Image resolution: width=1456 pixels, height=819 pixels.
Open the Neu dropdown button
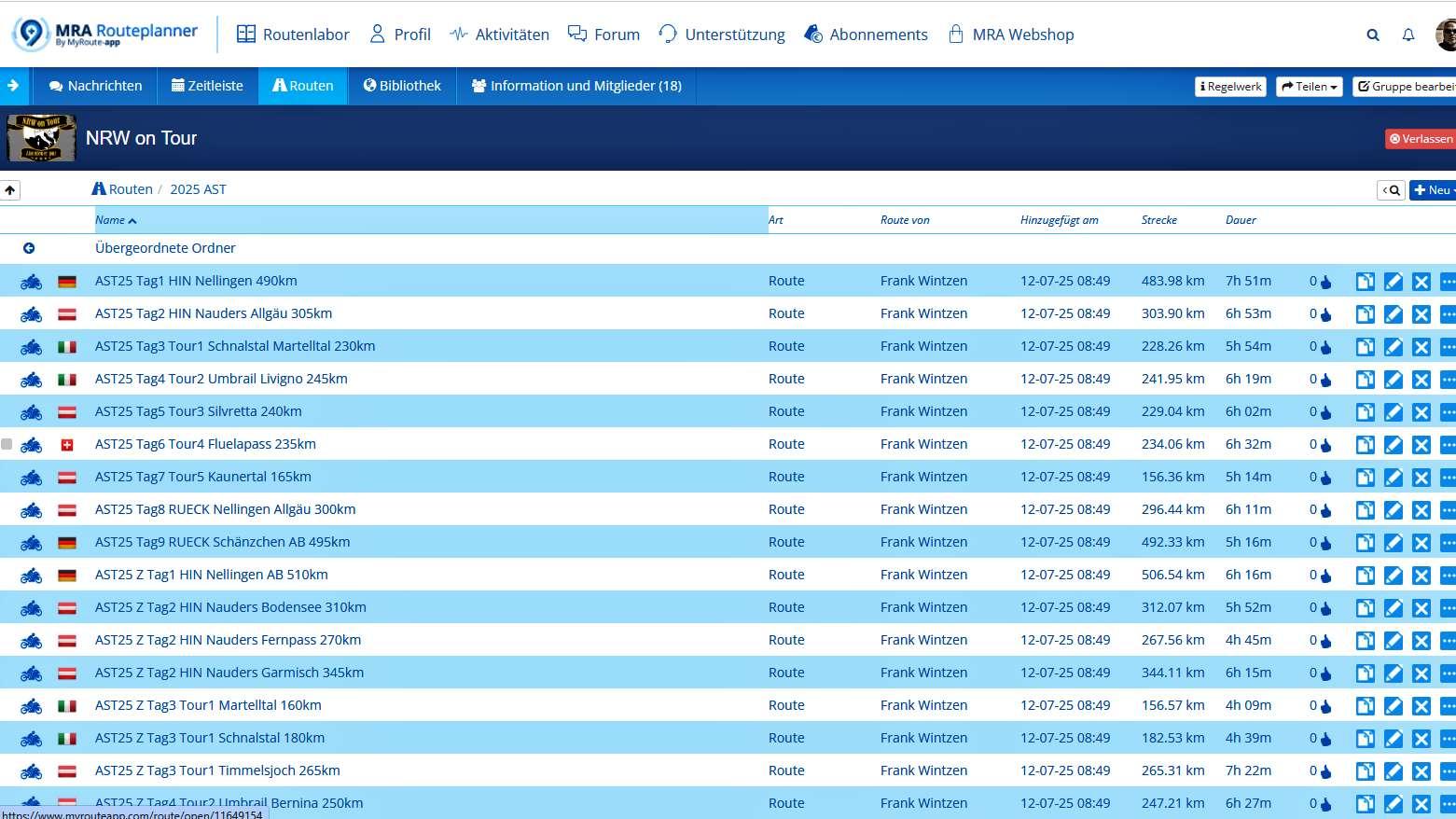tap(1432, 189)
